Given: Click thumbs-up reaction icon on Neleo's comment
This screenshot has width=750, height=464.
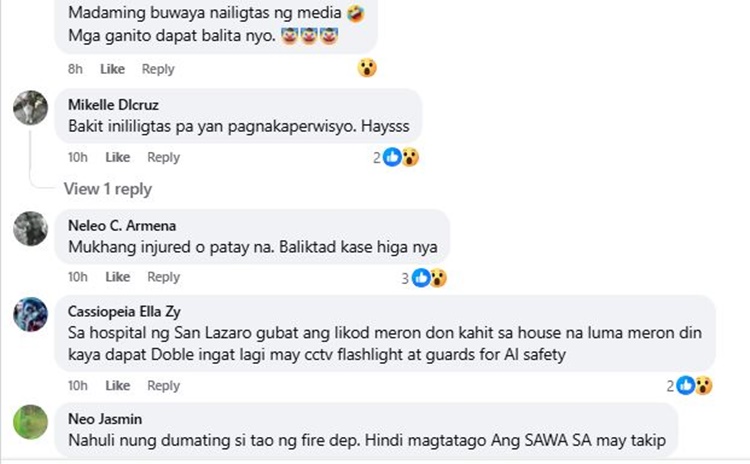Looking at the screenshot, I should coord(421,278).
